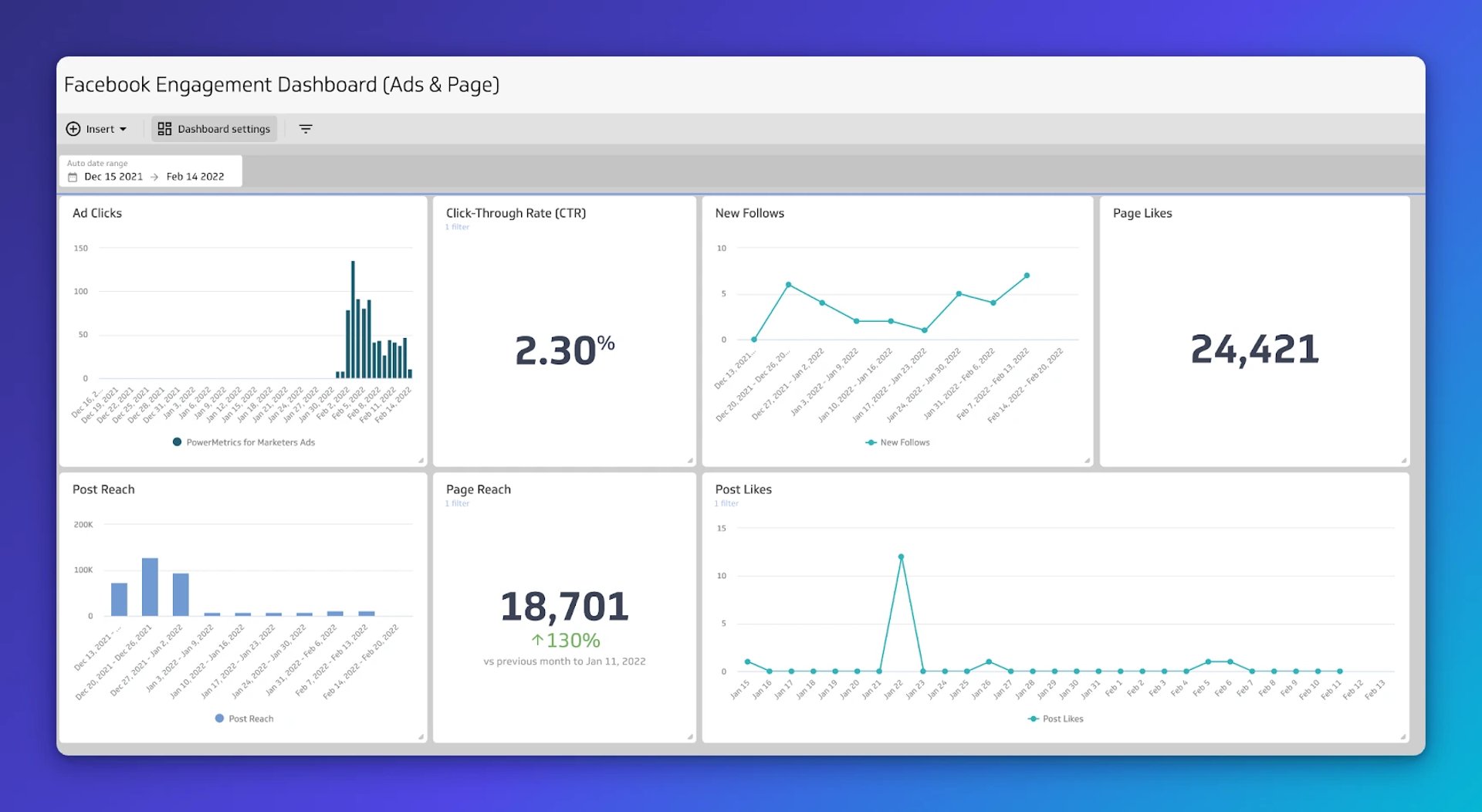1482x812 pixels.
Task: Click the Page Likes widget title
Action: point(1142,213)
